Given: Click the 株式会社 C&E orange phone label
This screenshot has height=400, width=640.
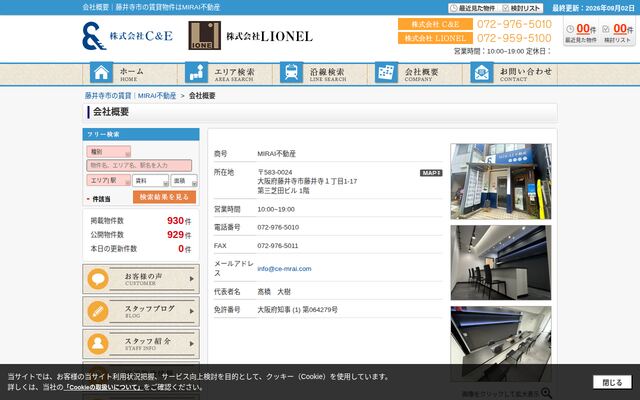Looking at the screenshot, I should tap(435, 24).
